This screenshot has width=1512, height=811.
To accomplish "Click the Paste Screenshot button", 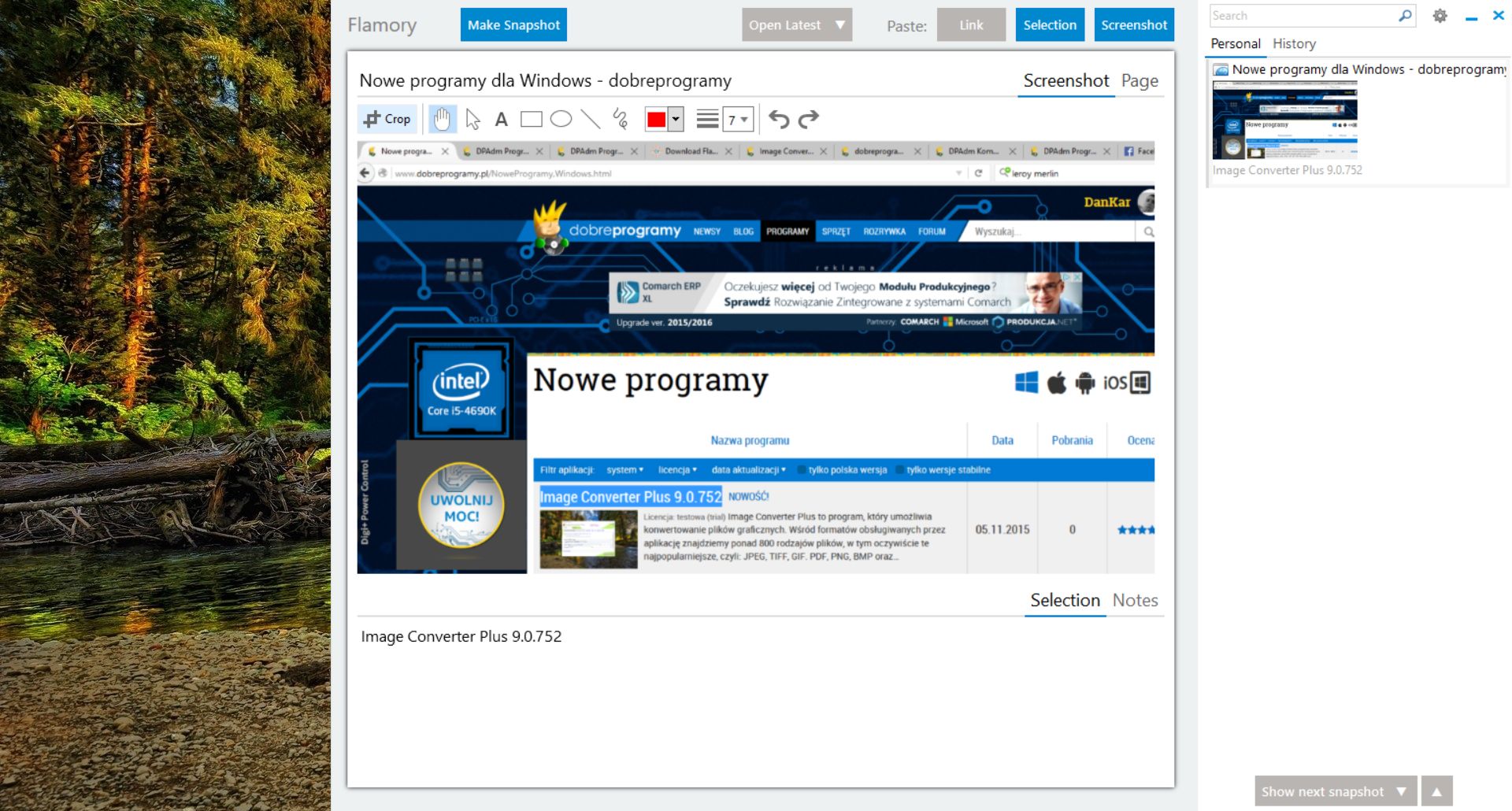I will (1134, 24).
